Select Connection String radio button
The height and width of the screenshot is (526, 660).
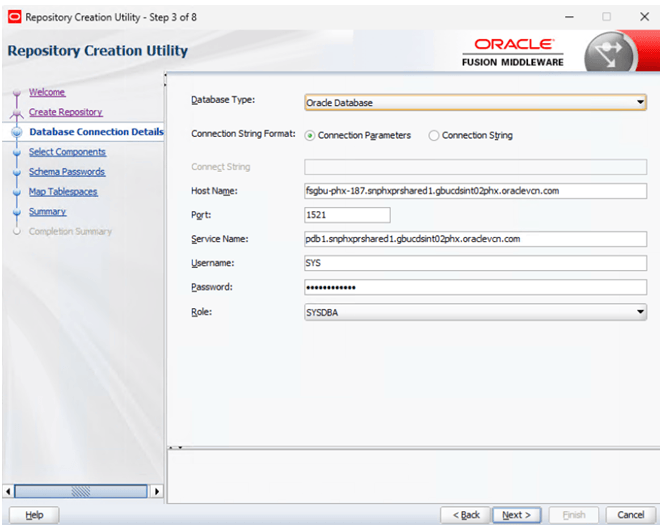coord(434,135)
